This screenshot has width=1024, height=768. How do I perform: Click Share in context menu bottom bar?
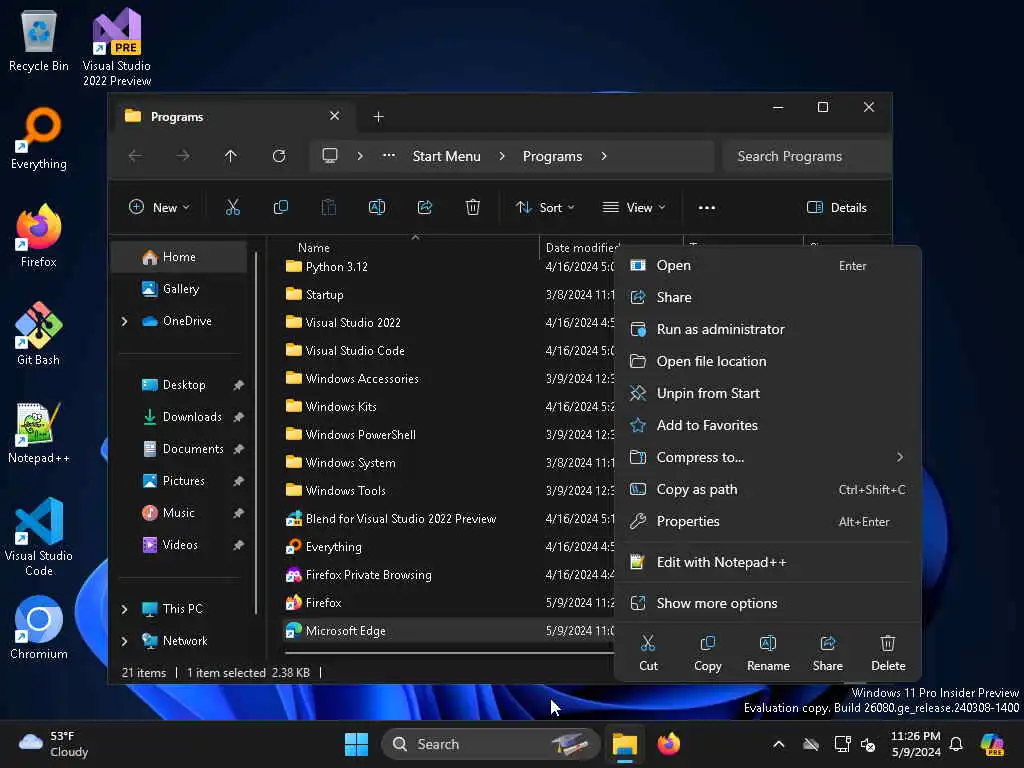[x=827, y=652]
